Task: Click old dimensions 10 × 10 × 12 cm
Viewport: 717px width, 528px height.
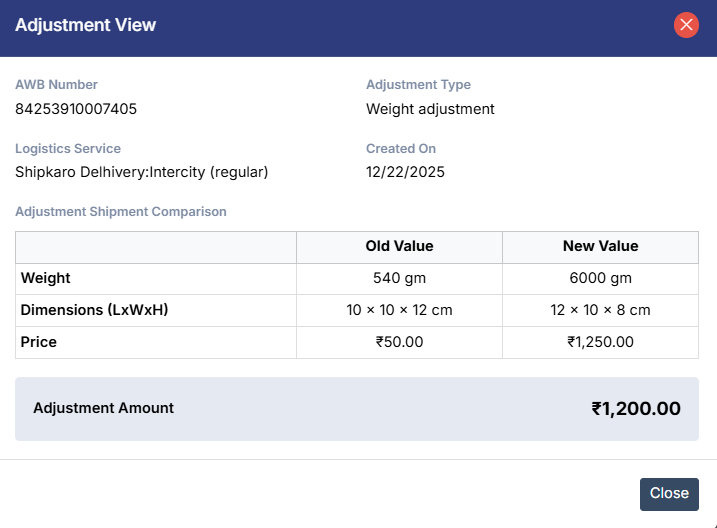Action: coord(399,310)
